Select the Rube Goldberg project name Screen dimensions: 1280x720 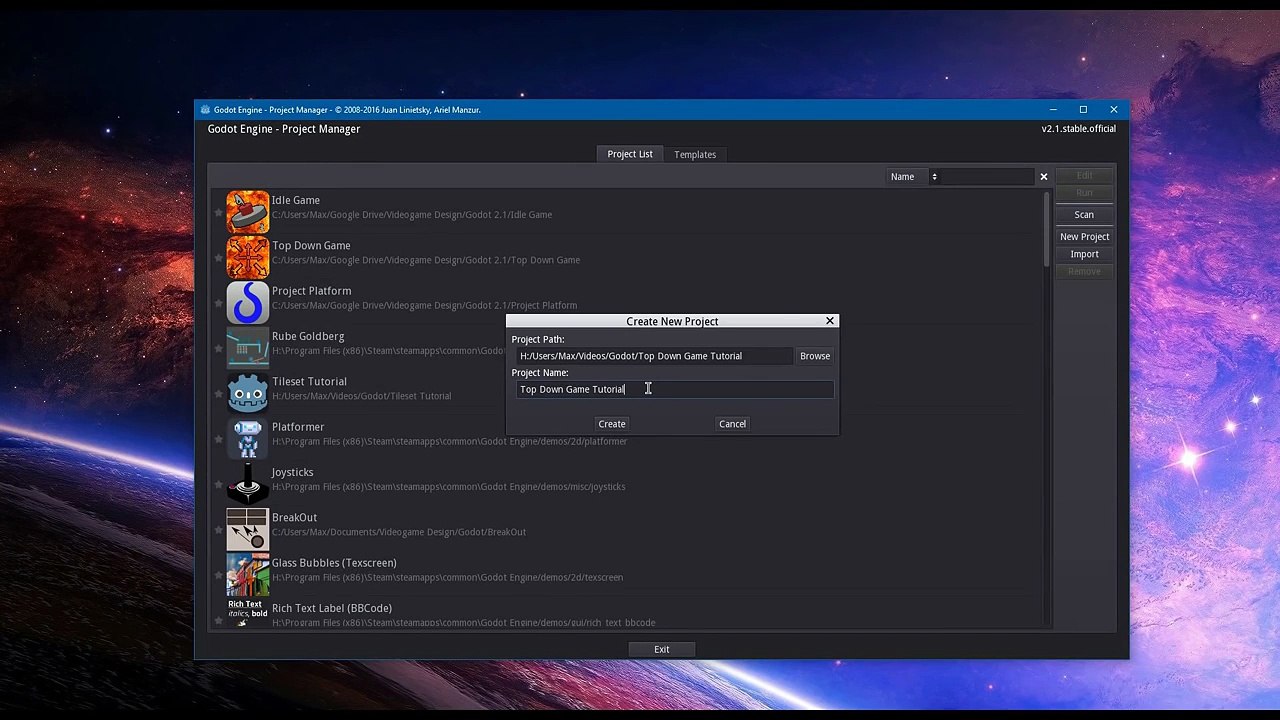point(308,336)
